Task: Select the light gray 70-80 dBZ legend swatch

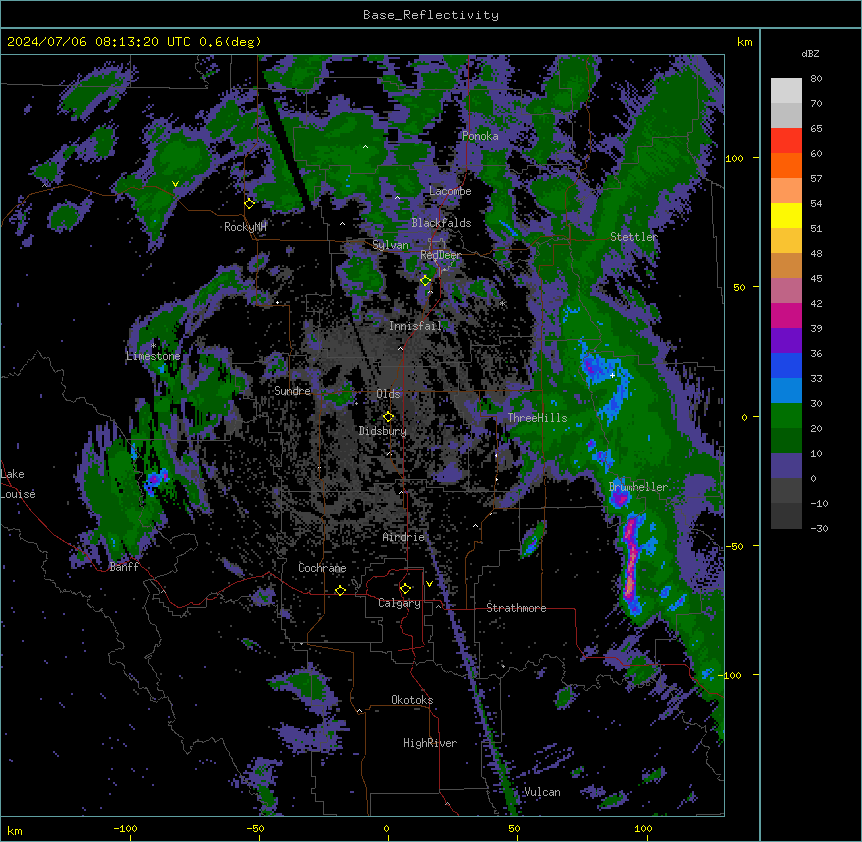Action: click(786, 91)
